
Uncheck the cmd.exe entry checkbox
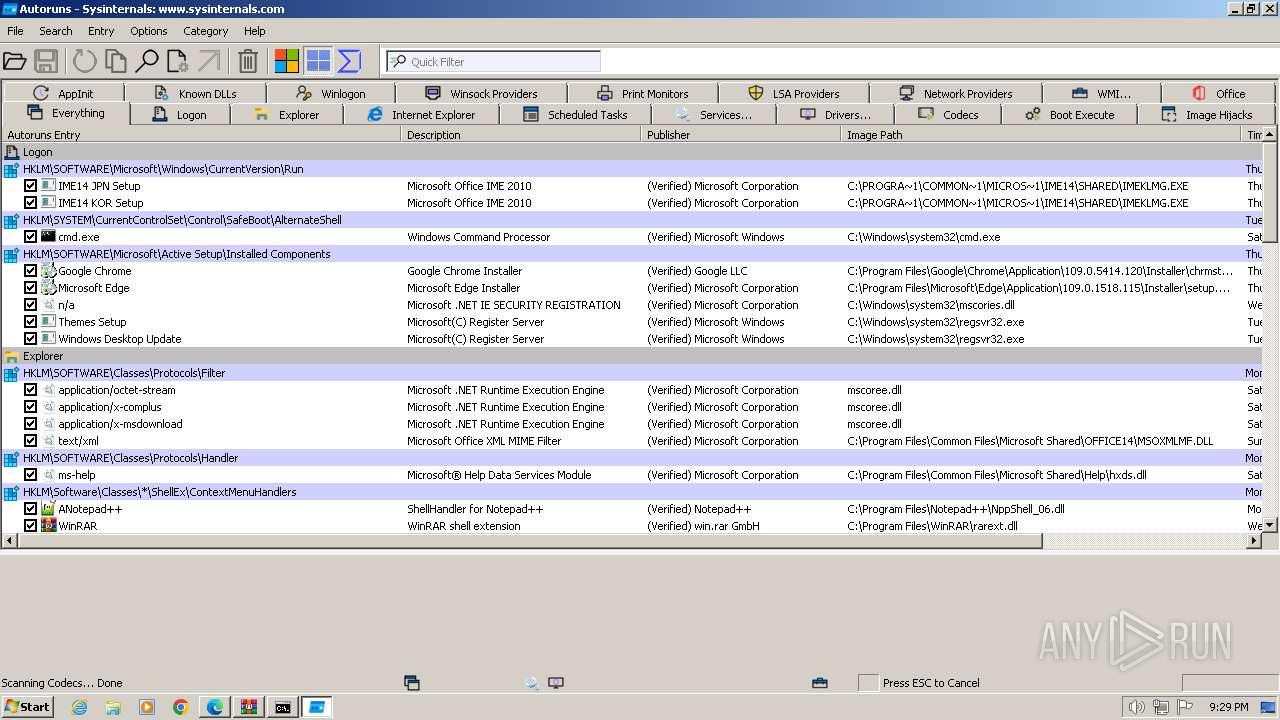coord(30,237)
